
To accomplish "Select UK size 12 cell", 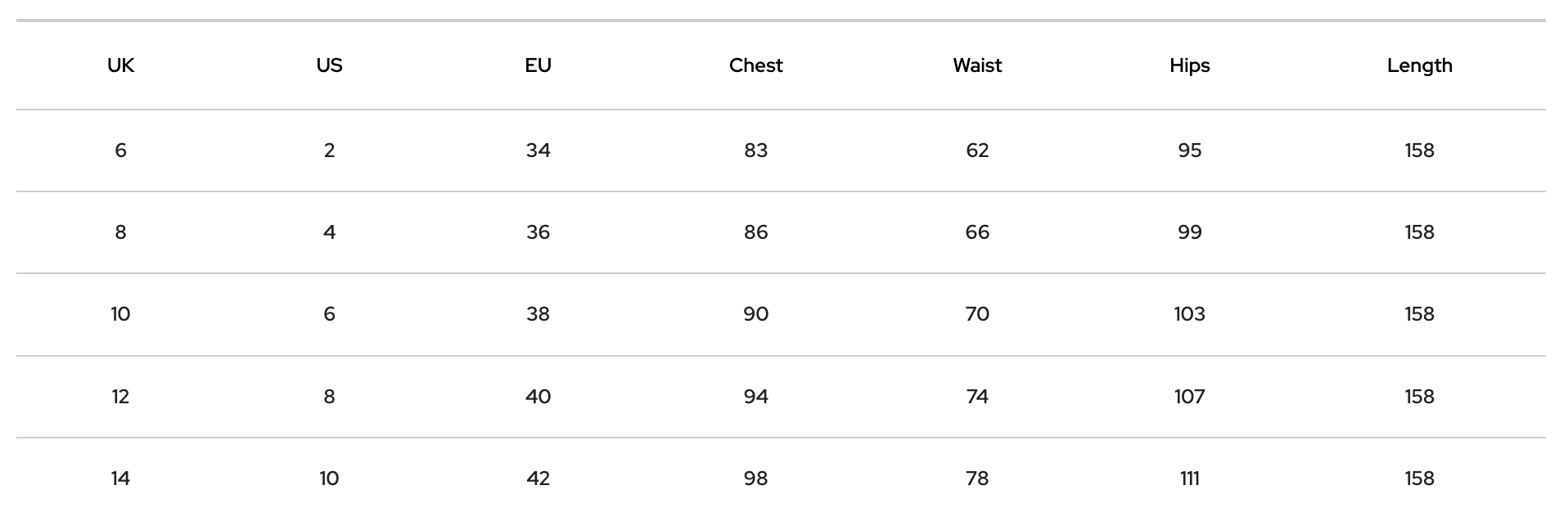I will (x=120, y=397).
